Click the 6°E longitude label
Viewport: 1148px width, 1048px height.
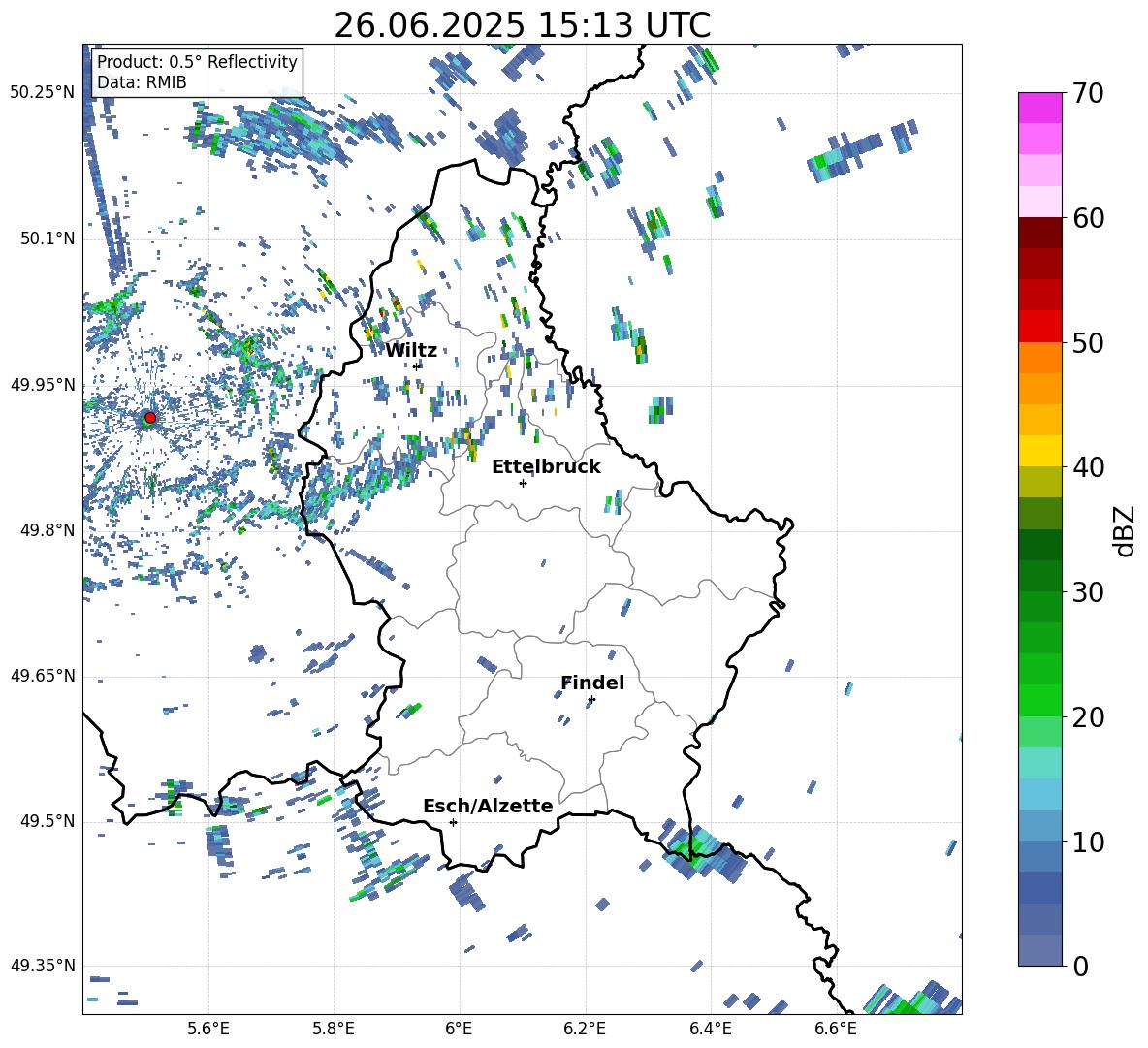[459, 1029]
